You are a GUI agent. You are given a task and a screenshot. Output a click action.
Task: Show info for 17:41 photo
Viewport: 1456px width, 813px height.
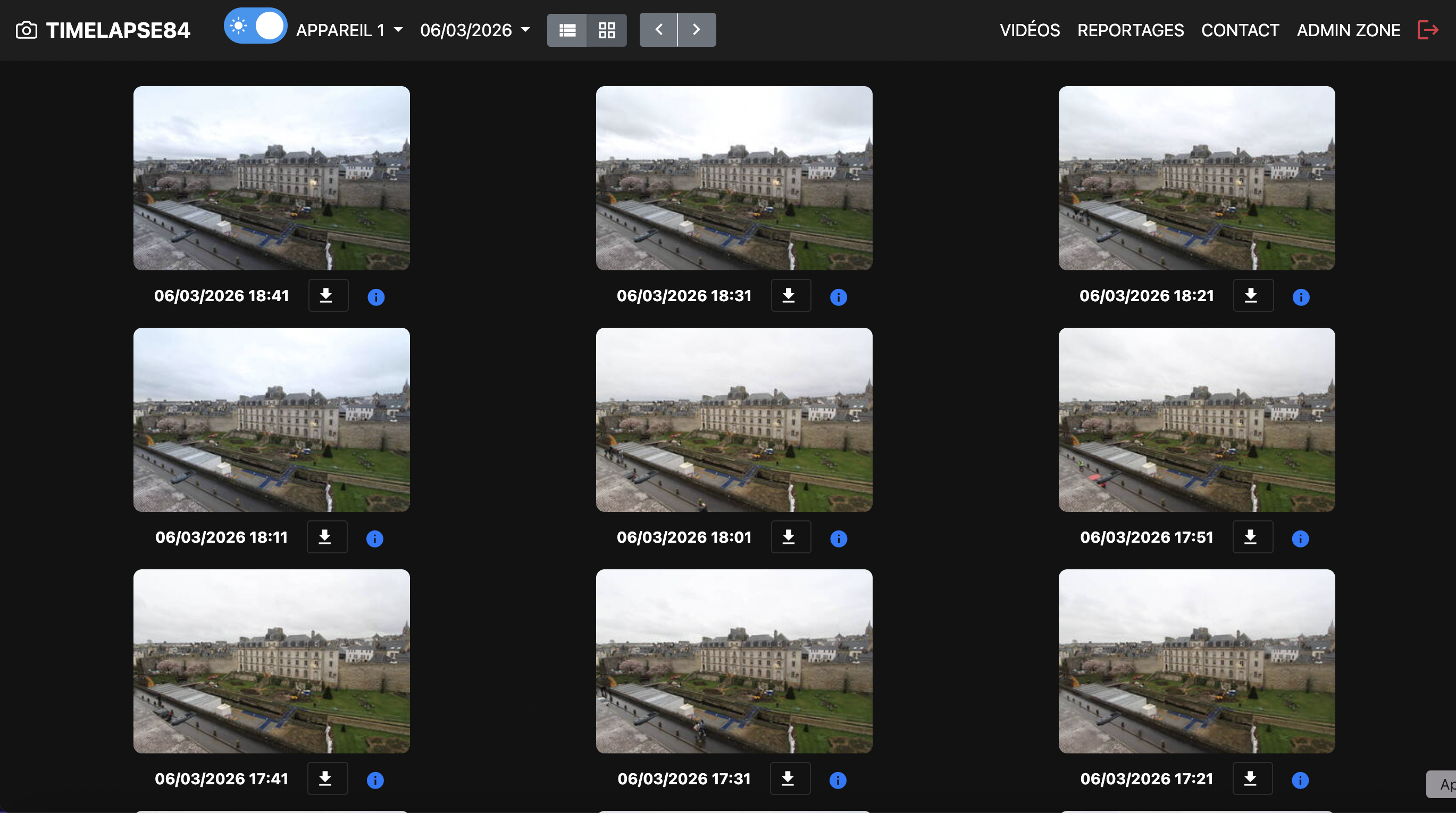375,780
